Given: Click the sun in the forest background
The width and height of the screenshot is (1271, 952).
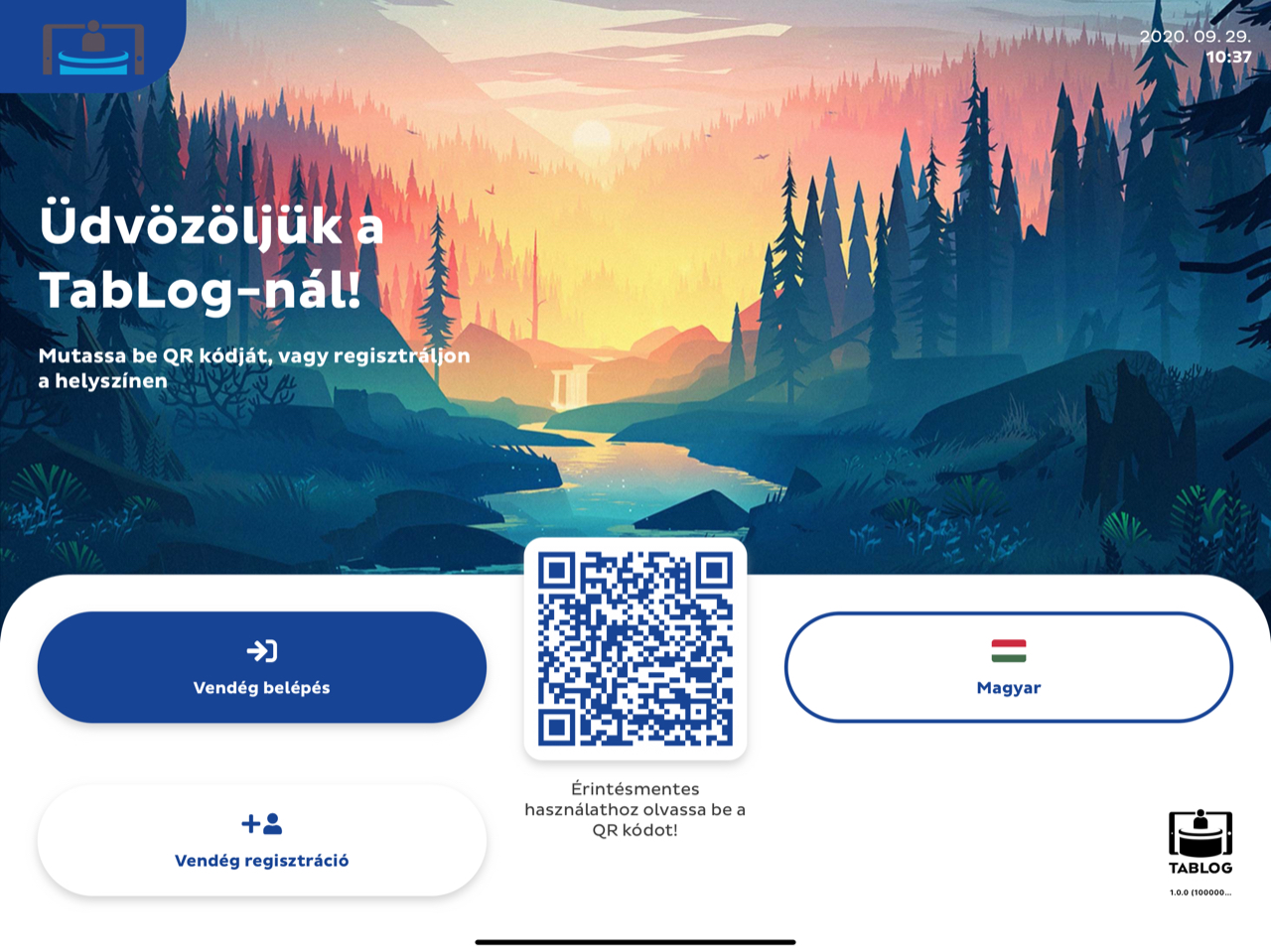Looking at the screenshot, I should click(x=592, y=136).
